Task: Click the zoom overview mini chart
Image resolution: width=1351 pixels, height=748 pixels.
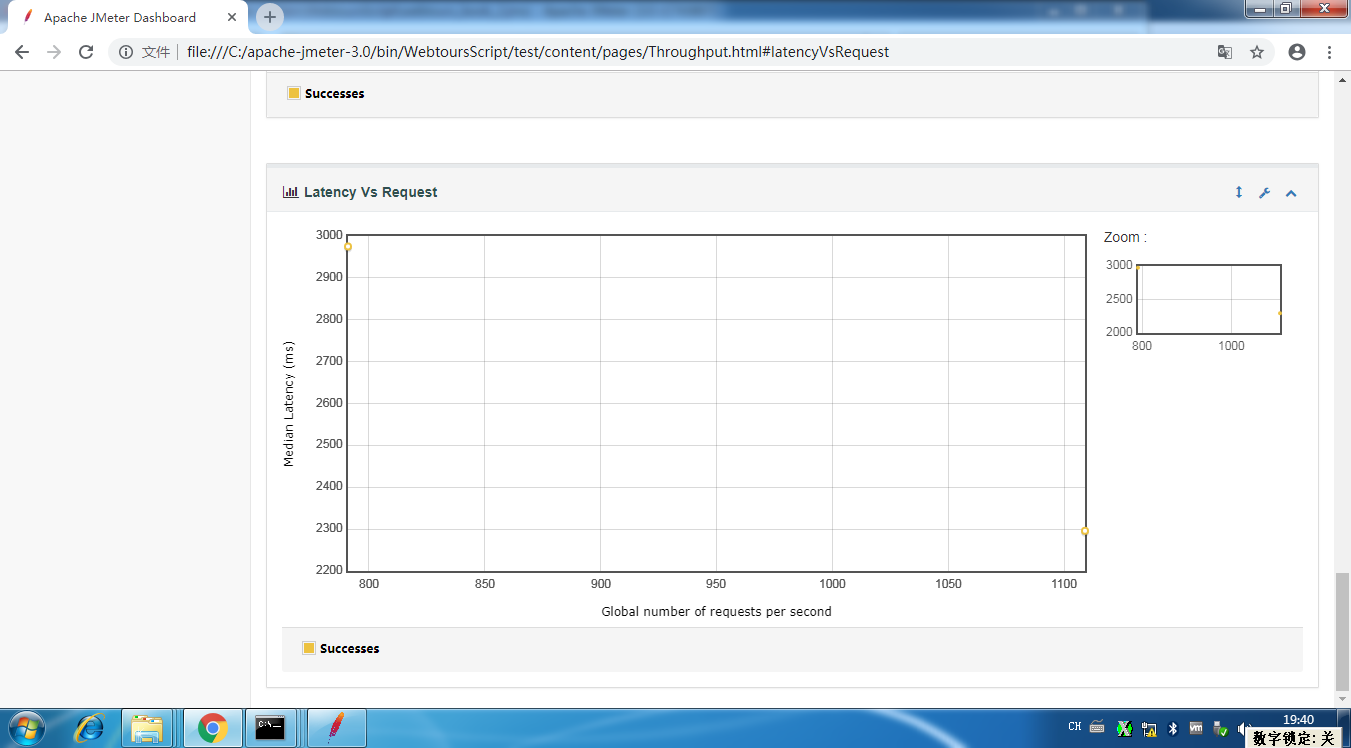Action: click(x=1209, y=299)
